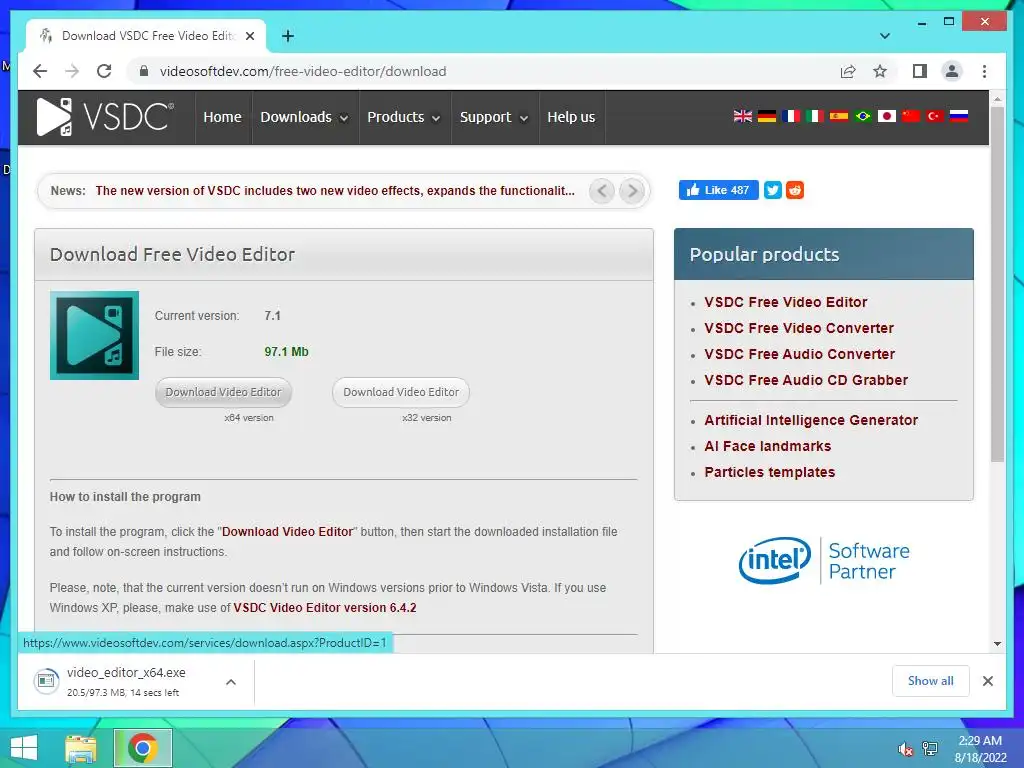
Task: Open Particles templates link
Action: tap(769, 472)
